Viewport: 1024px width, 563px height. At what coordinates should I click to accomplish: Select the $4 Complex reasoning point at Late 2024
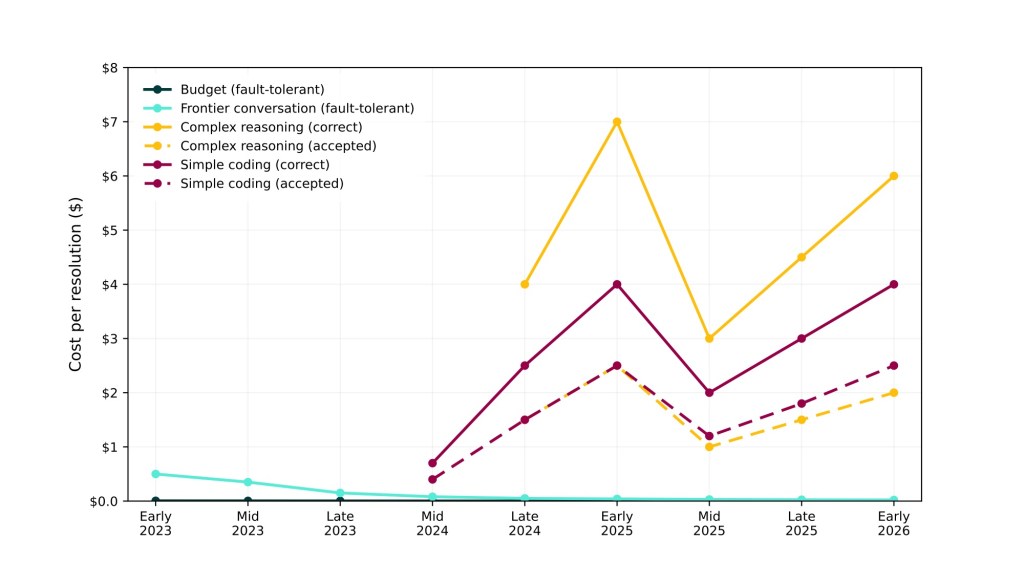524,285
